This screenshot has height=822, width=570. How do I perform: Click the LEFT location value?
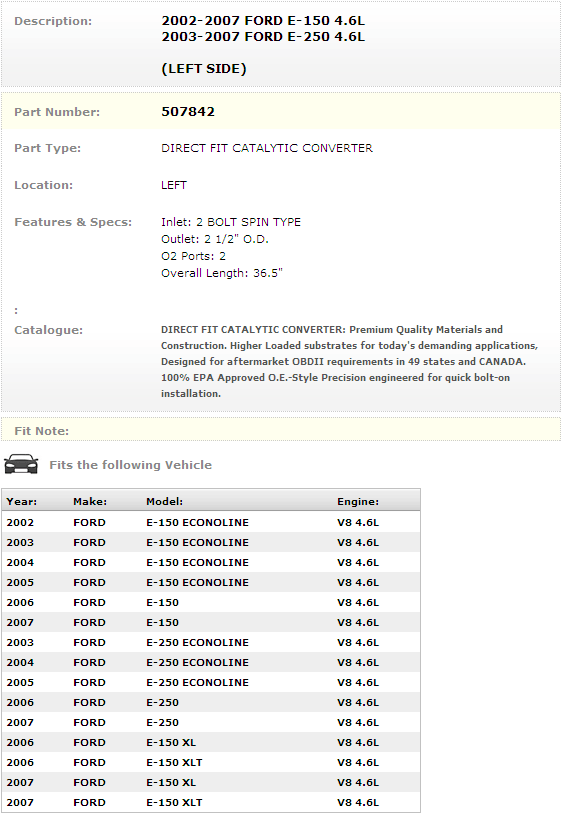tap(174, 185)
